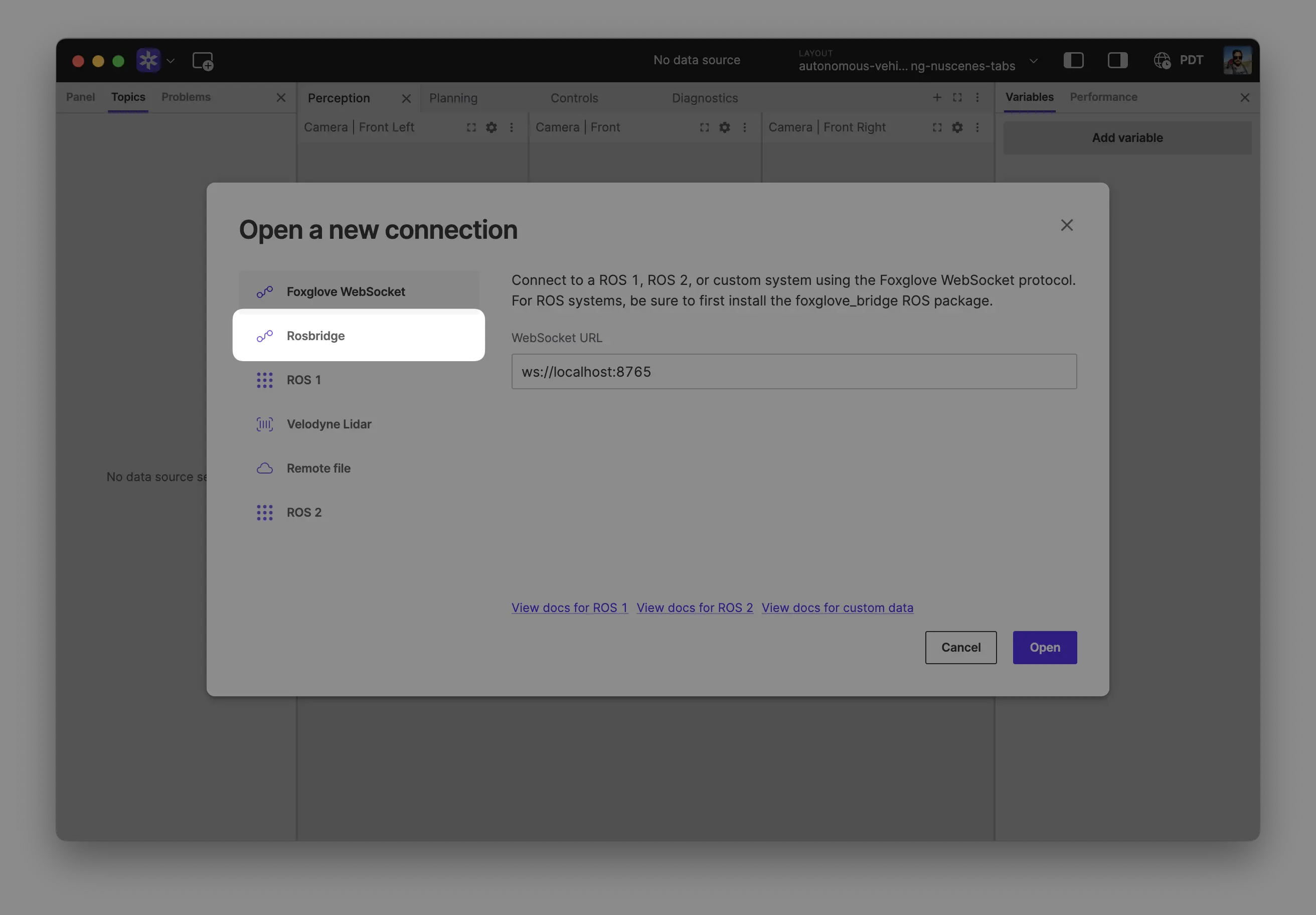The height and width of the screenshot is (915, 1316).
Task: Choose the Rosbridge connection type
Action: [x=359, y=336]
